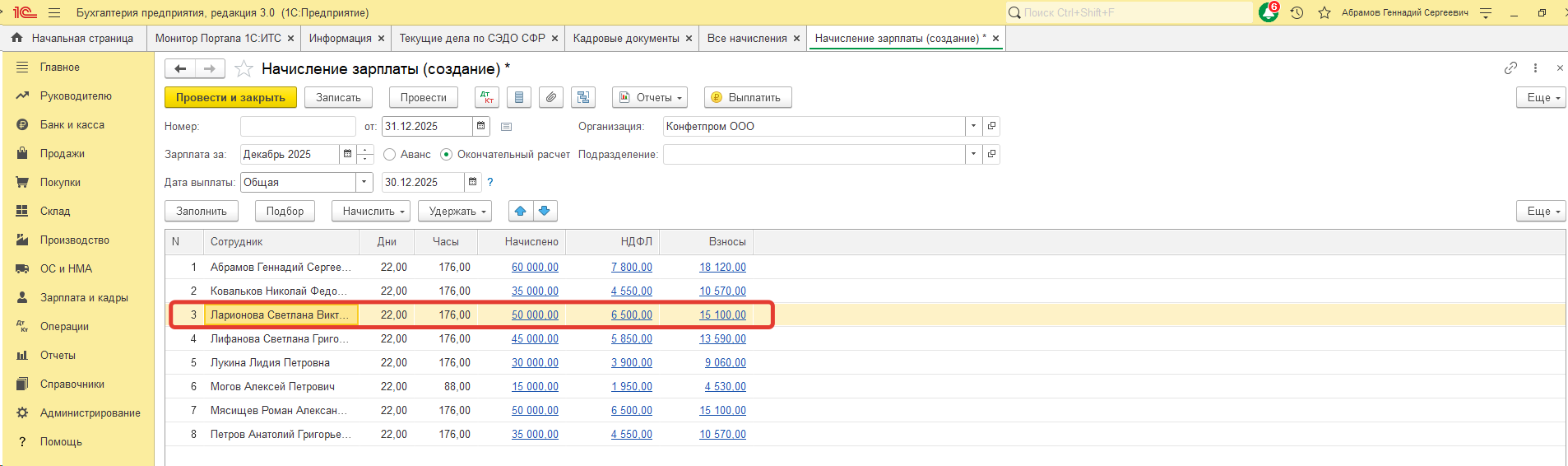Screen dimensions: 1568x466
Task: Open calendar picker for document date
Action: (x=481, y=126)
